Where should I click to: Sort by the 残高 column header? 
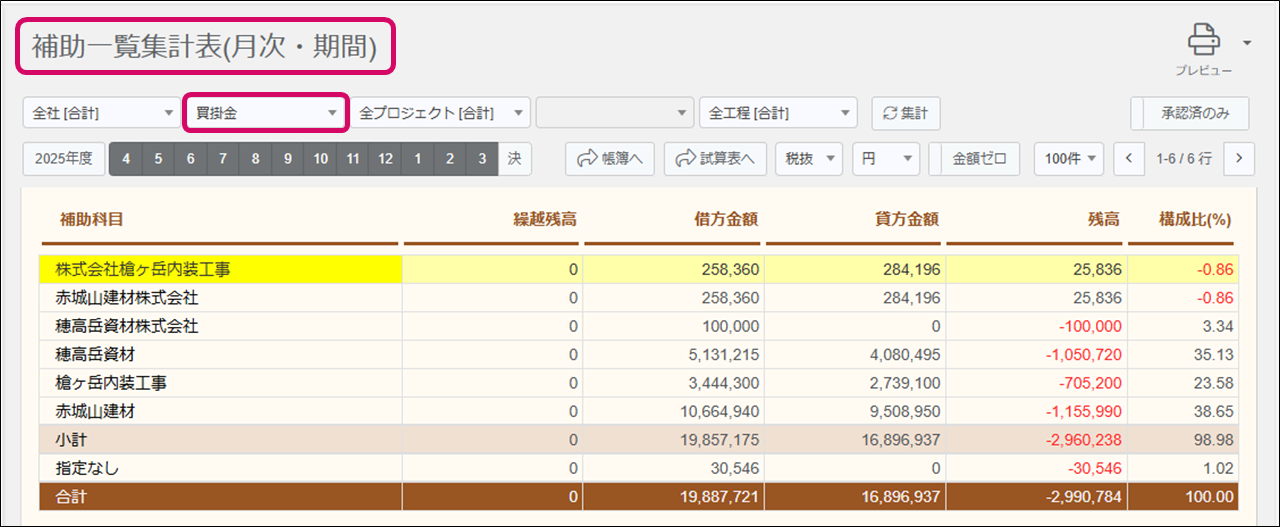tap(1103, 219)
